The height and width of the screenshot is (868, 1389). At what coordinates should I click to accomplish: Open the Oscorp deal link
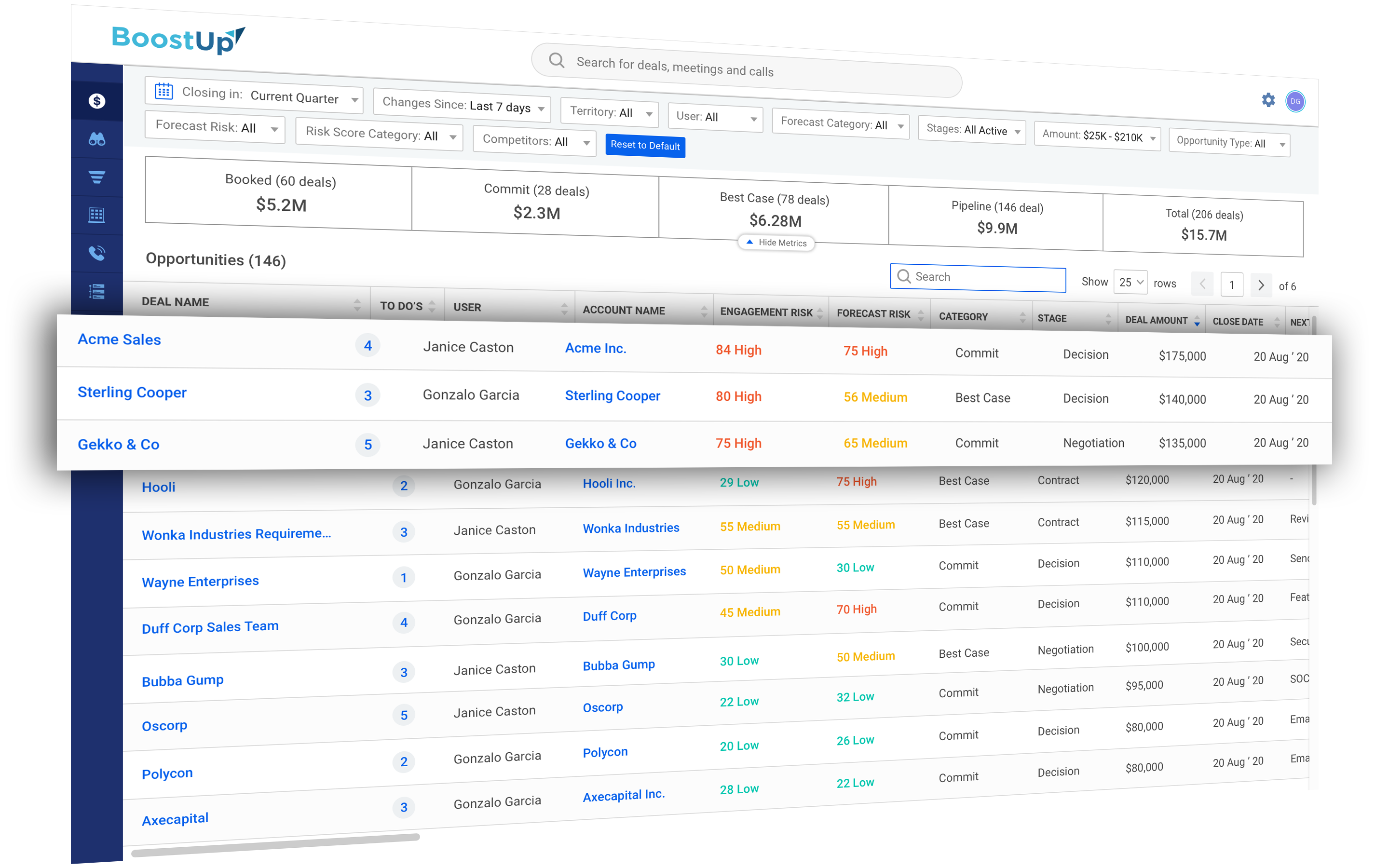(x=165, y=726)
